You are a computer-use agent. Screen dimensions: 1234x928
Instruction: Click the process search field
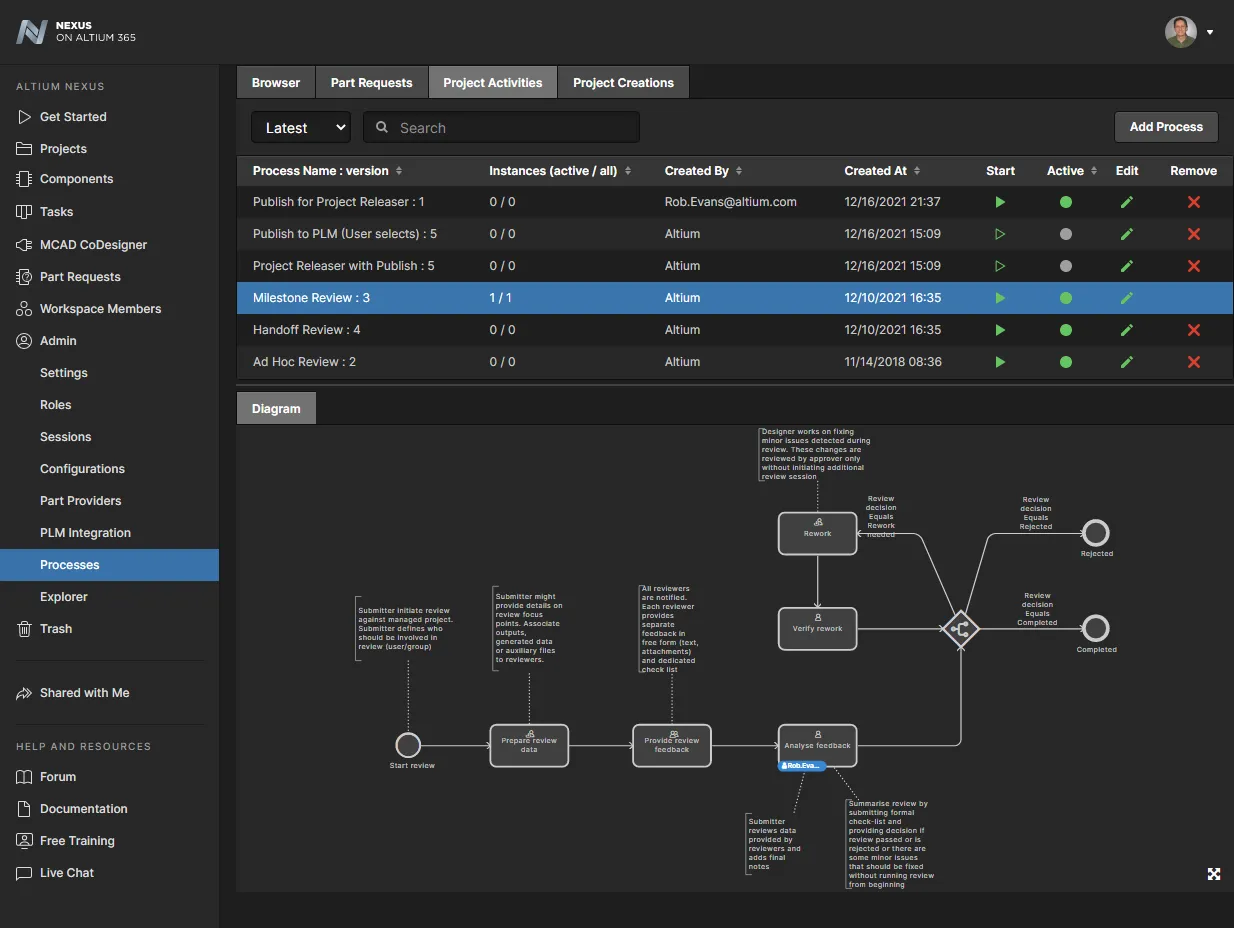pyautogui.click(x=500, y=127)
